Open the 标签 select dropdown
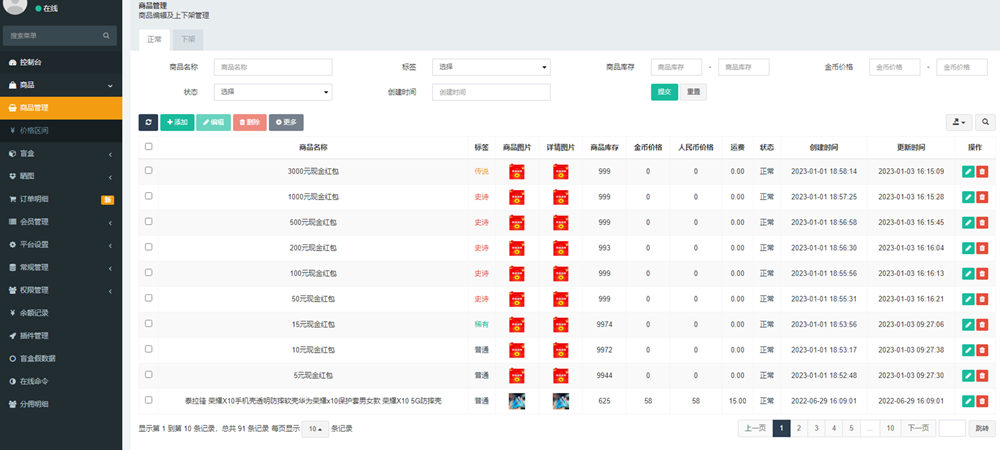Viewport: 1000px width, 450px height. click(x=492, y=67)
